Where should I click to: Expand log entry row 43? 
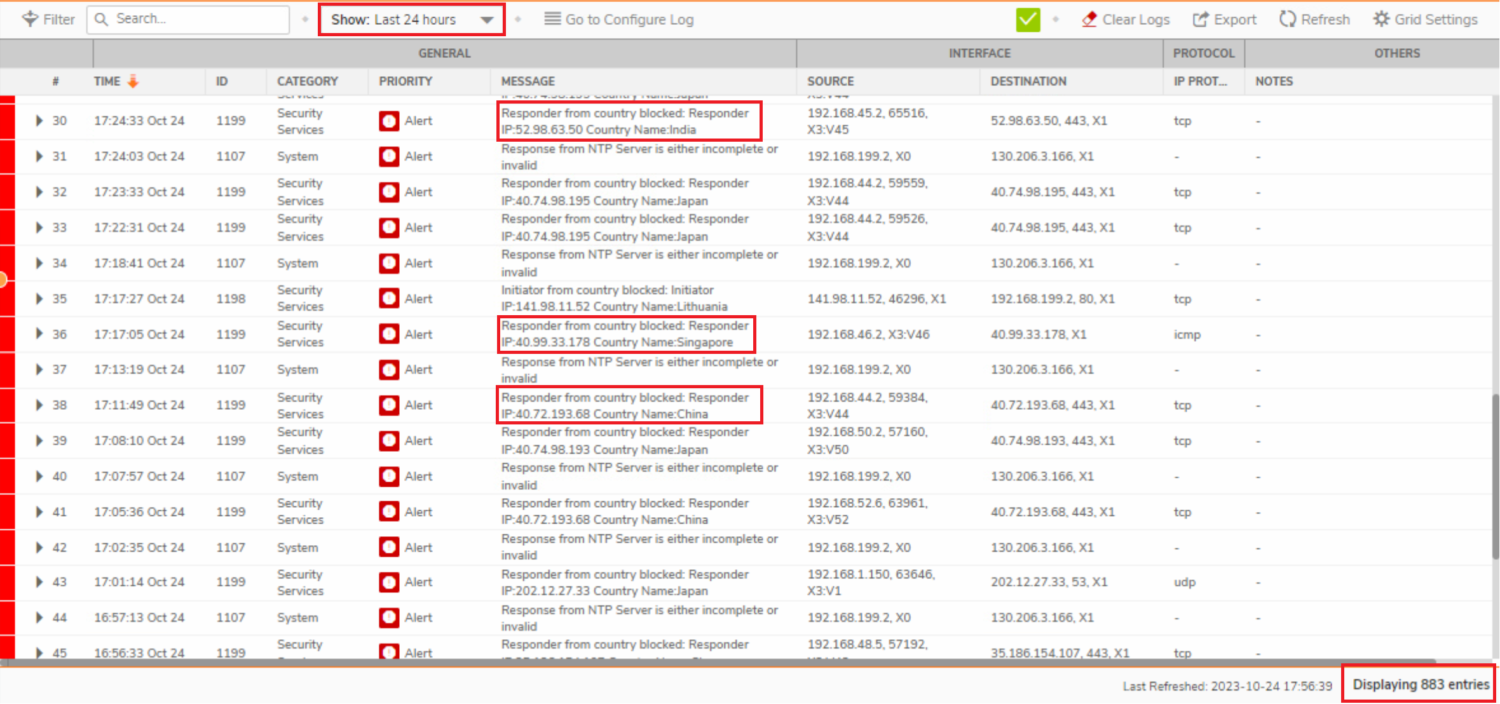pos(39,582)
